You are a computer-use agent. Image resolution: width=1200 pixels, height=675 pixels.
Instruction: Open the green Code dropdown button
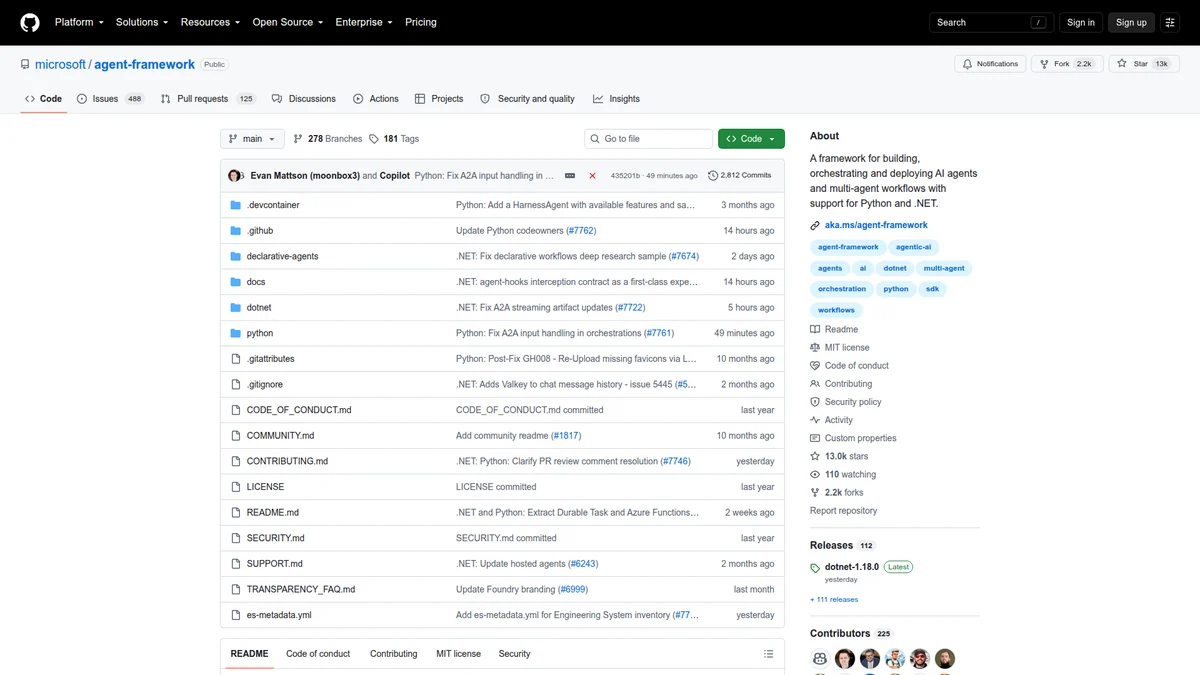pos(751,139)
